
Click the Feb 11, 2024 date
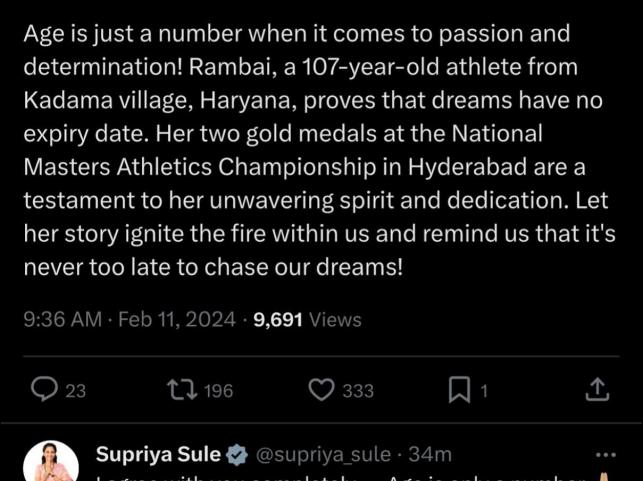[x=177, y=320]
